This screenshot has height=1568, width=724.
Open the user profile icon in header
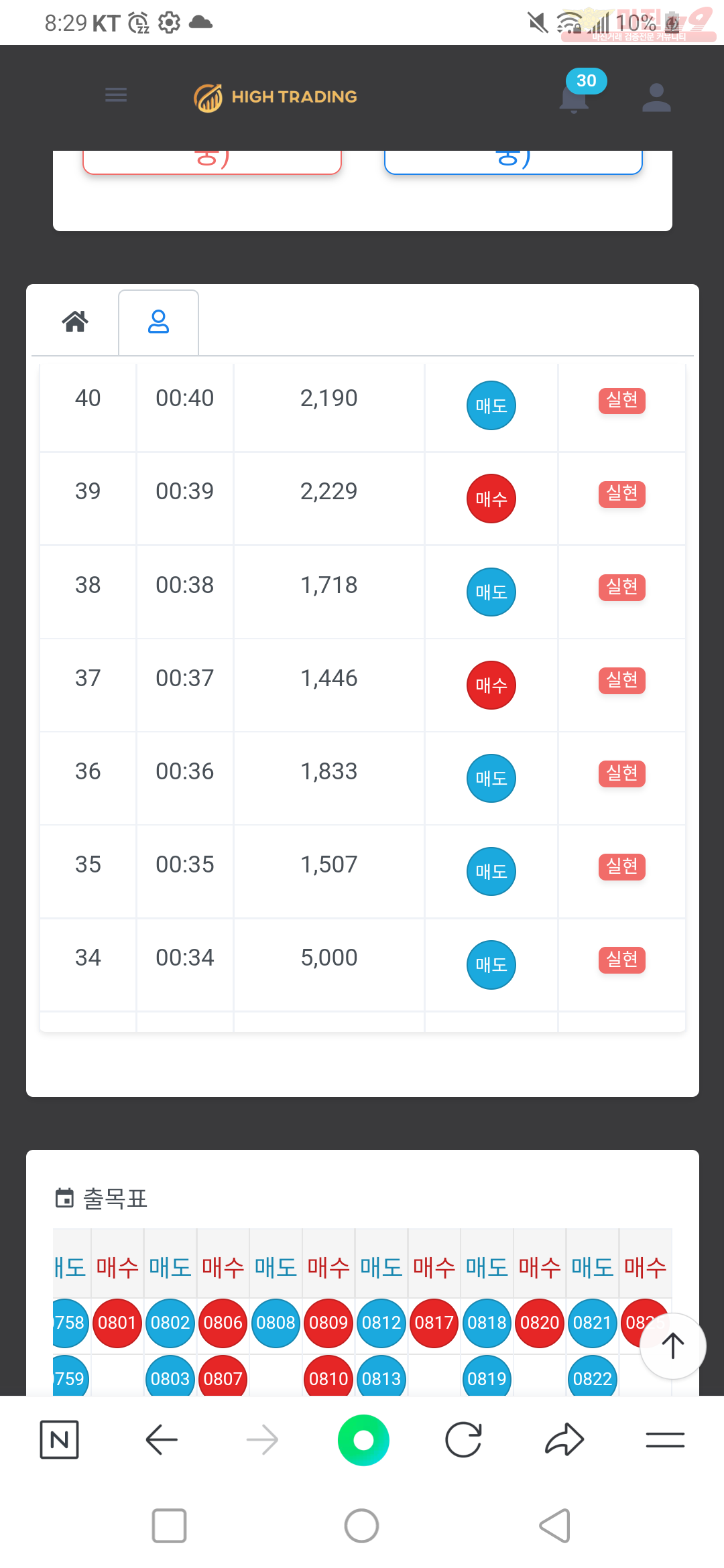click(656, 98)
